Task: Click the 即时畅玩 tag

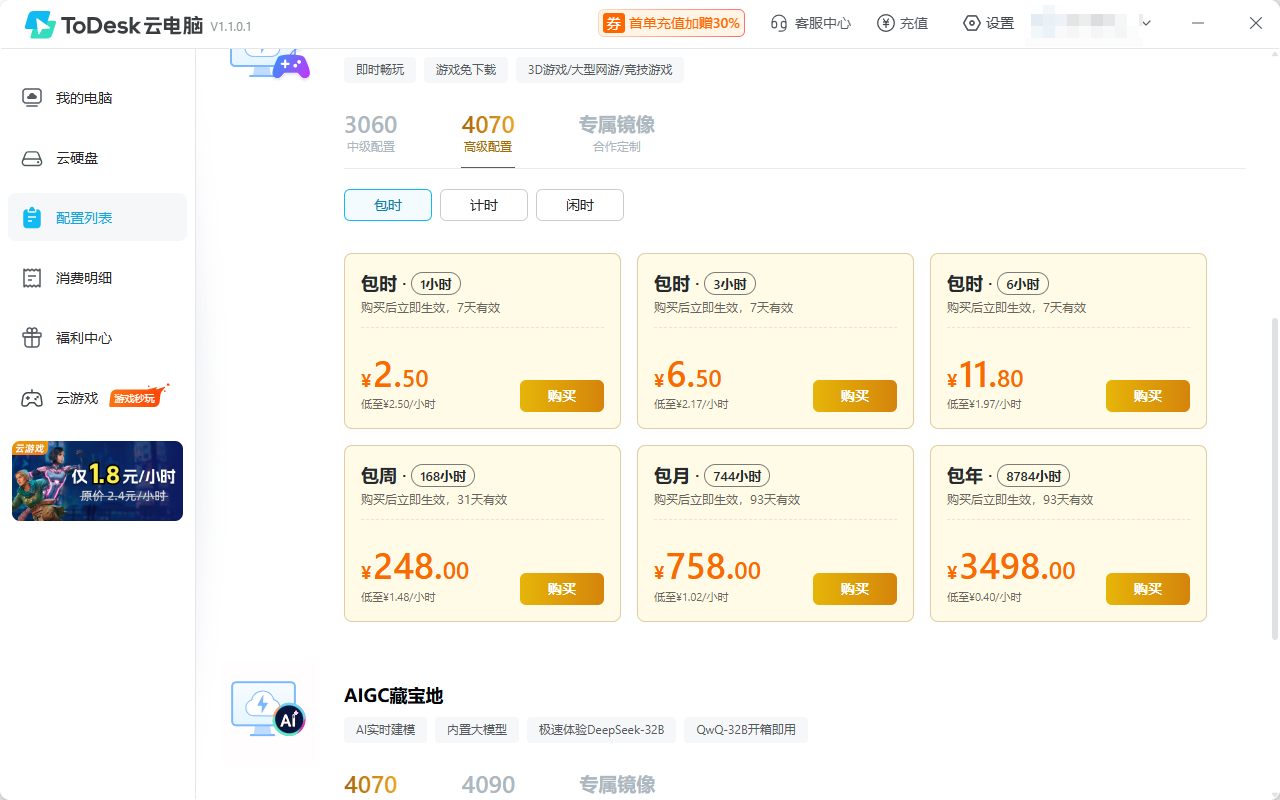Action: [x=380, y=69]
